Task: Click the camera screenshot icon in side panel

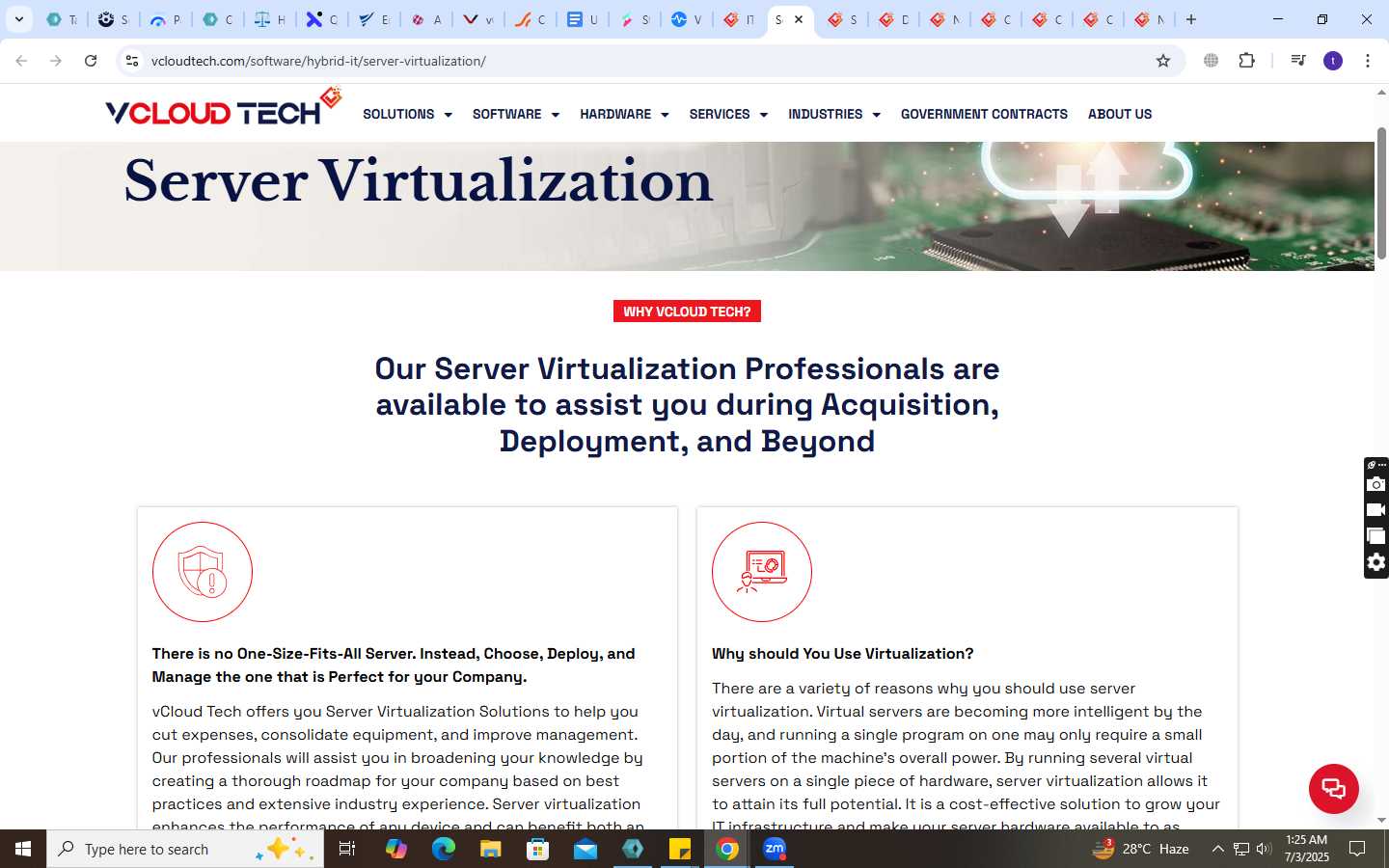Action: point(1376,484)
